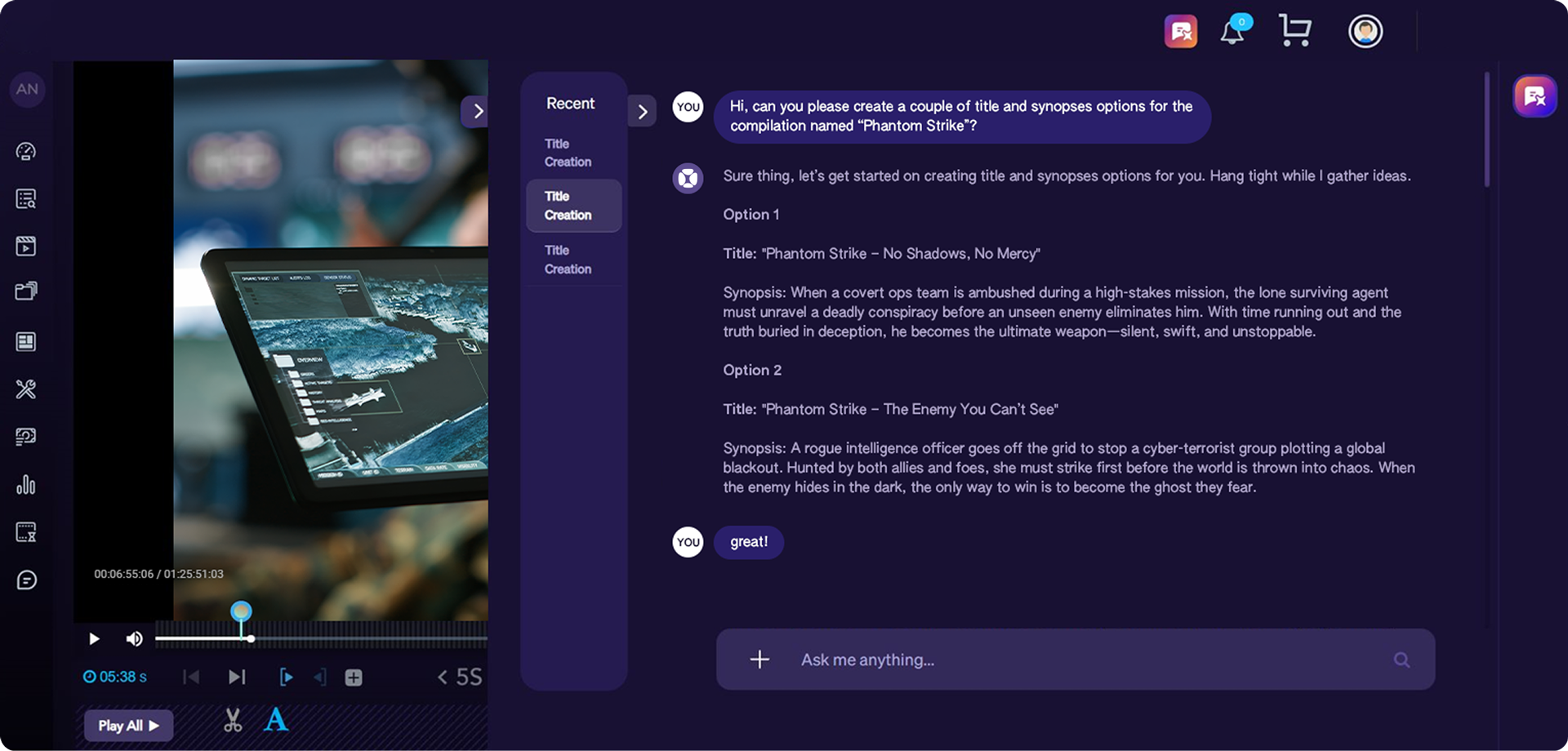1568x751 pixels.
Task: Click the plus add-segment icon below video
Action: tap(354, 678)
